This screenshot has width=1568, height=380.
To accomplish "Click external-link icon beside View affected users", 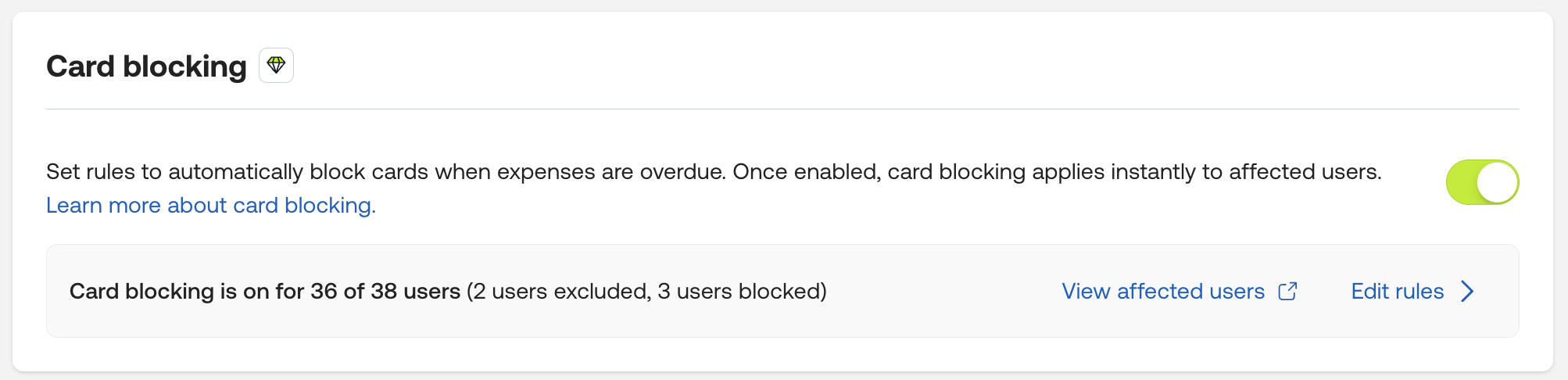I will (x=1287, y=291).
